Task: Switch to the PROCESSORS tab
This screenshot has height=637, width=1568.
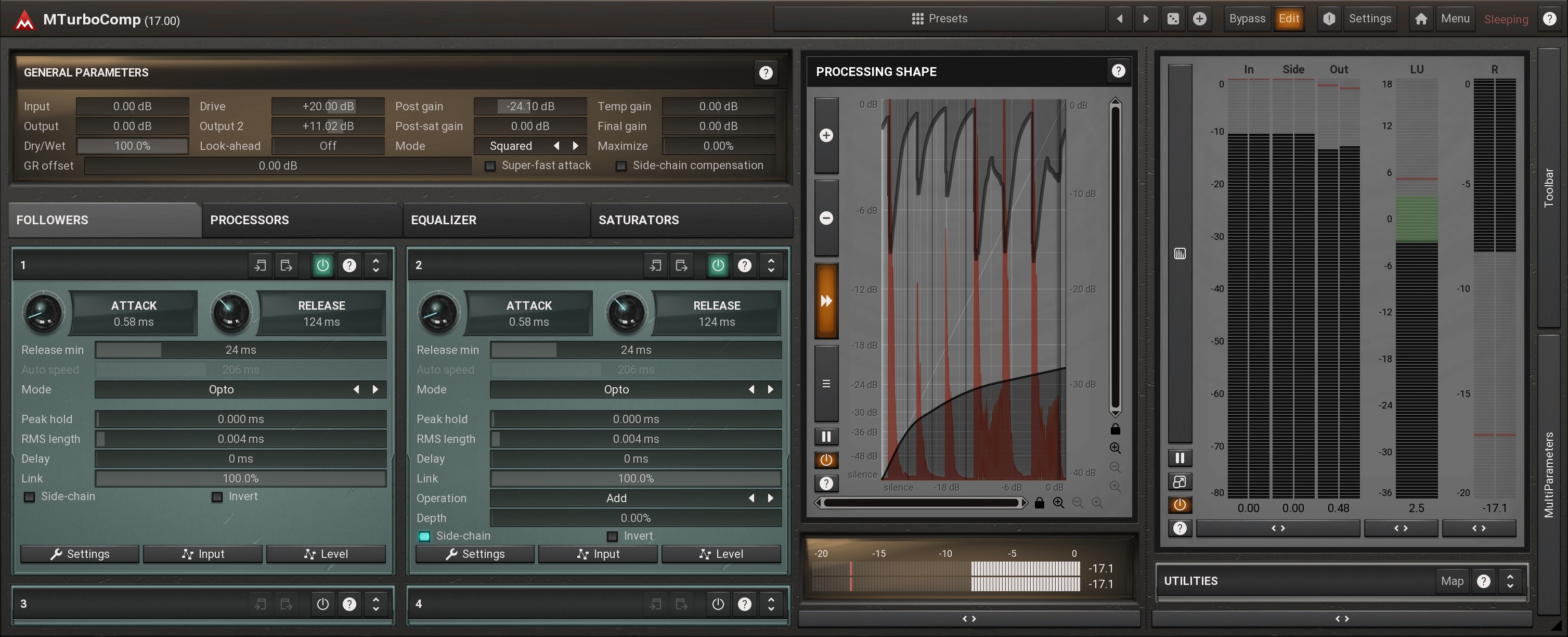Action: 250,220
